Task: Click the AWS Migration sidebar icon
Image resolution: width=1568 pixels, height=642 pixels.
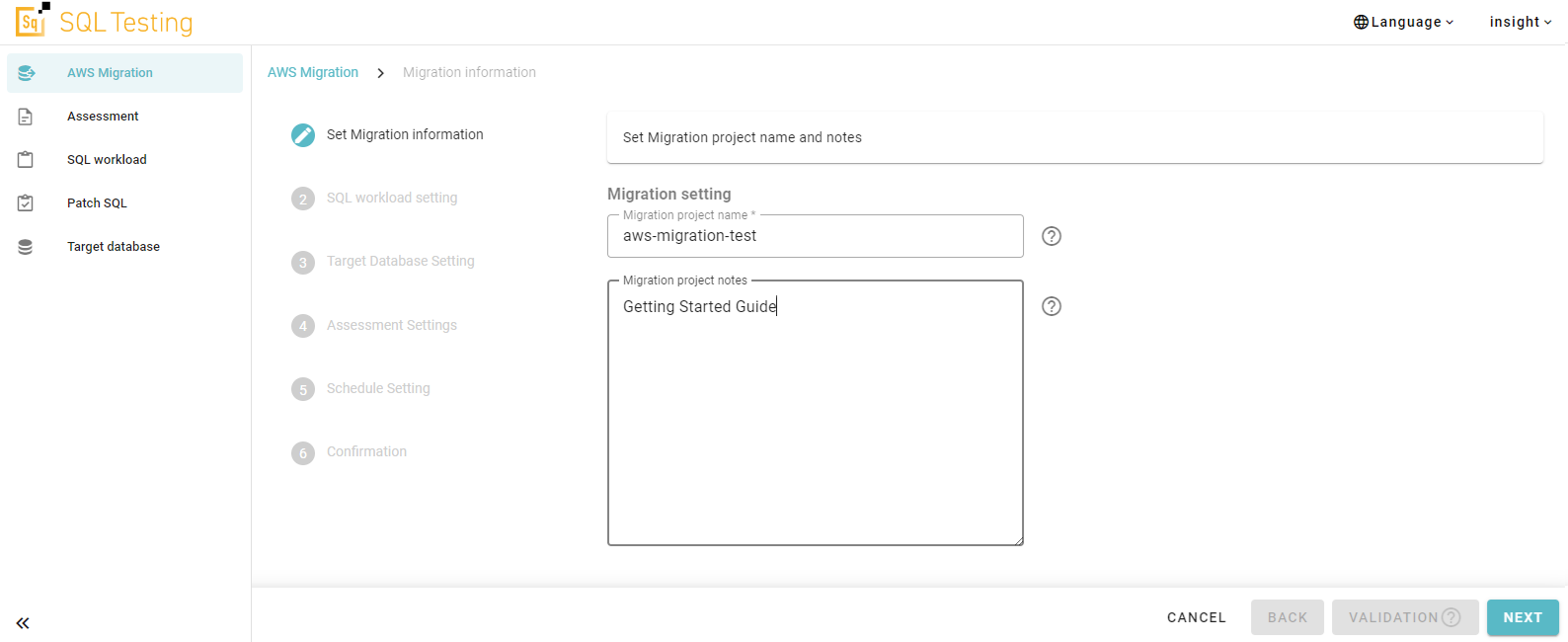Action: tap(27, 73)
